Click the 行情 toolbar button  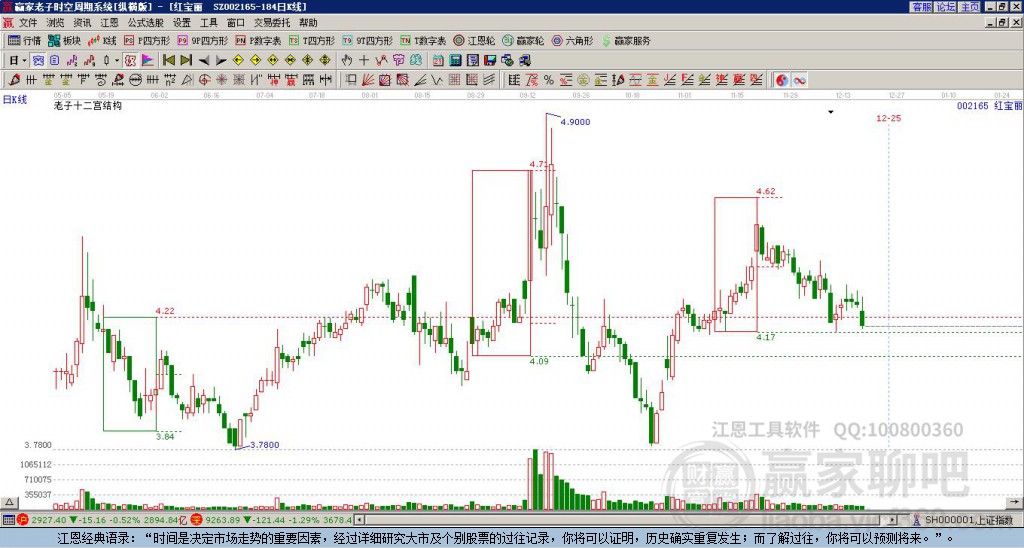pyautogui.click(x=25, y=40)
